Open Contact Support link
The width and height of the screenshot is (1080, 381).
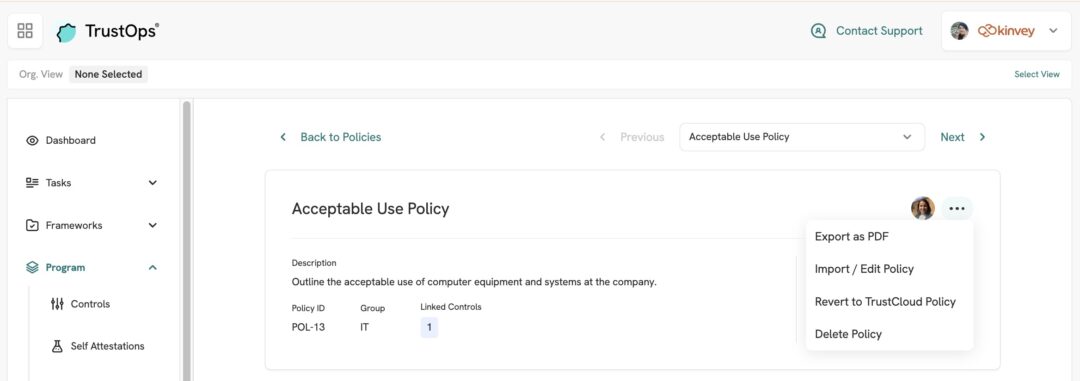(879, 31)
